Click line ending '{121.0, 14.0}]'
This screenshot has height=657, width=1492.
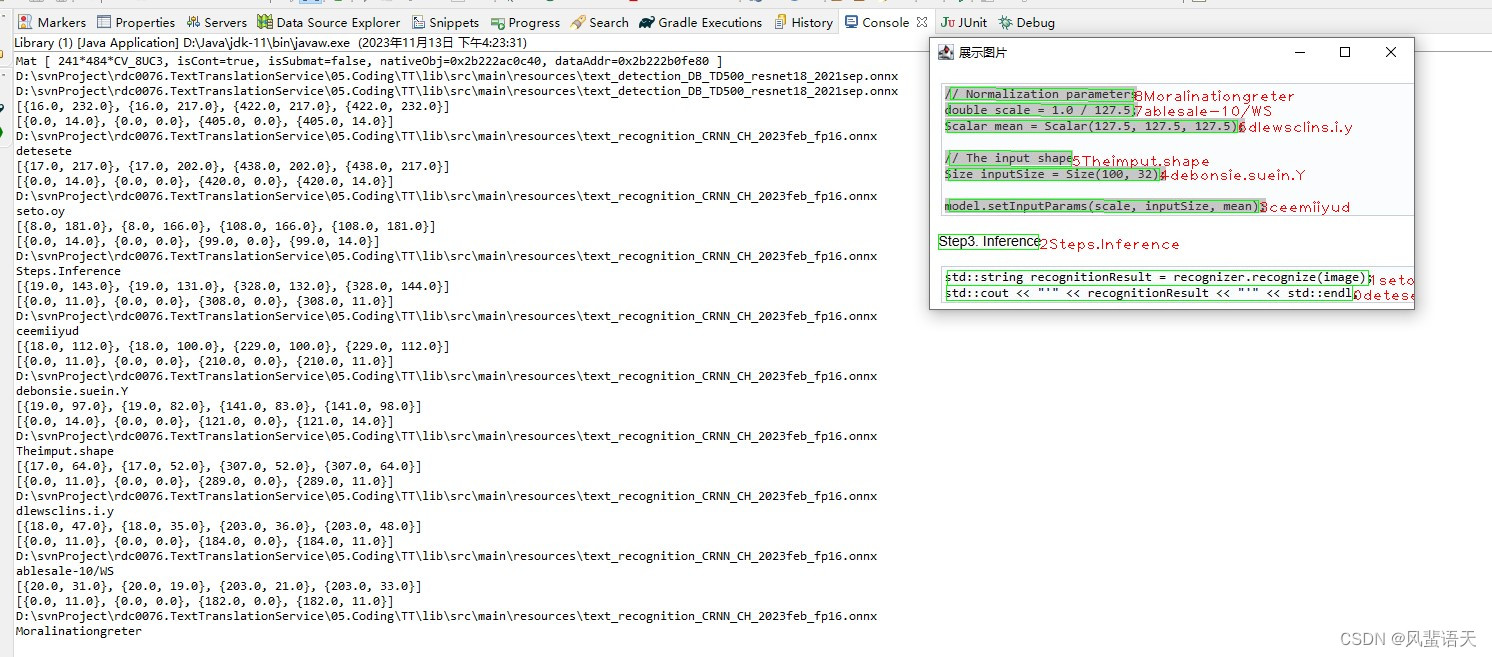click(205, 421)
